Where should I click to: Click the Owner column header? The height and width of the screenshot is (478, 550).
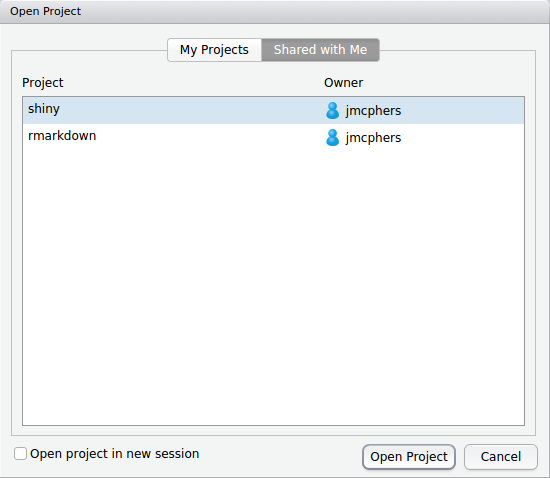(x=343, y=83)
